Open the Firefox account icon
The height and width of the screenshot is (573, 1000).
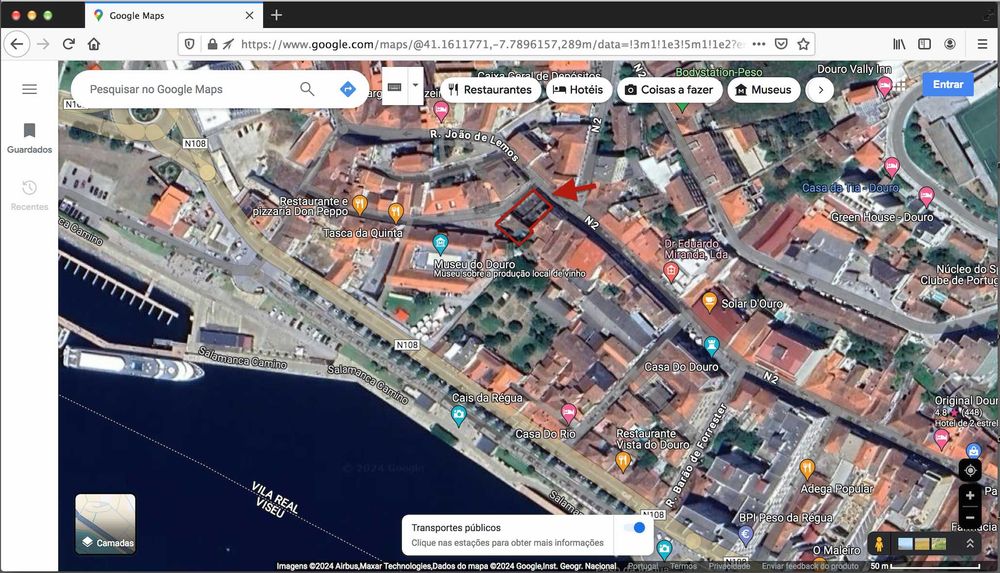(x=950, y=44)
